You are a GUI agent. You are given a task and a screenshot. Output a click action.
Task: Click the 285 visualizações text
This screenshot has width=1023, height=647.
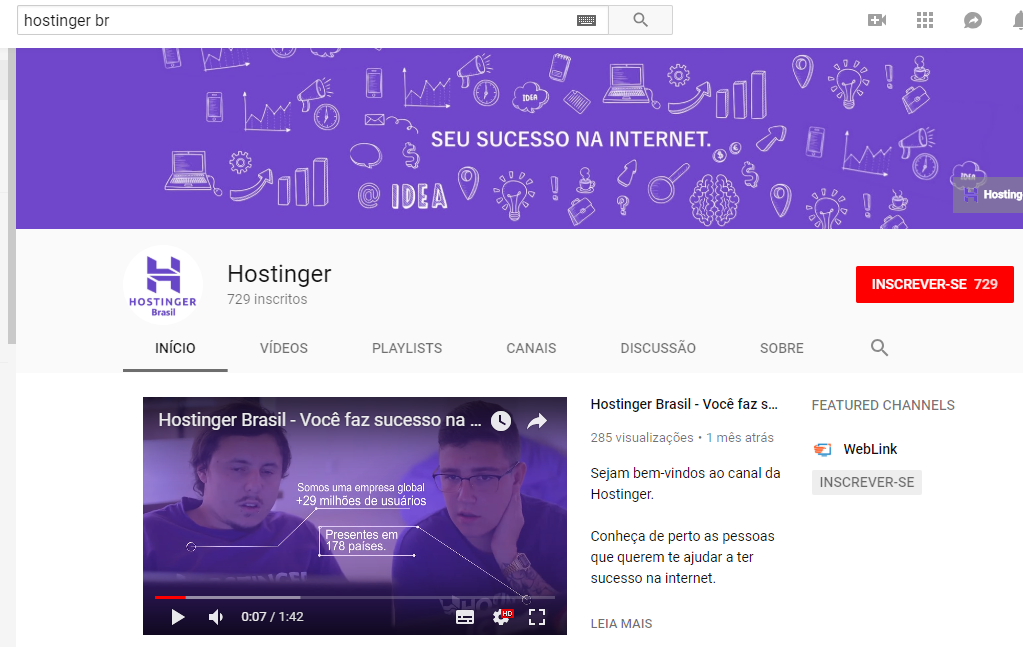pos(642,438)
